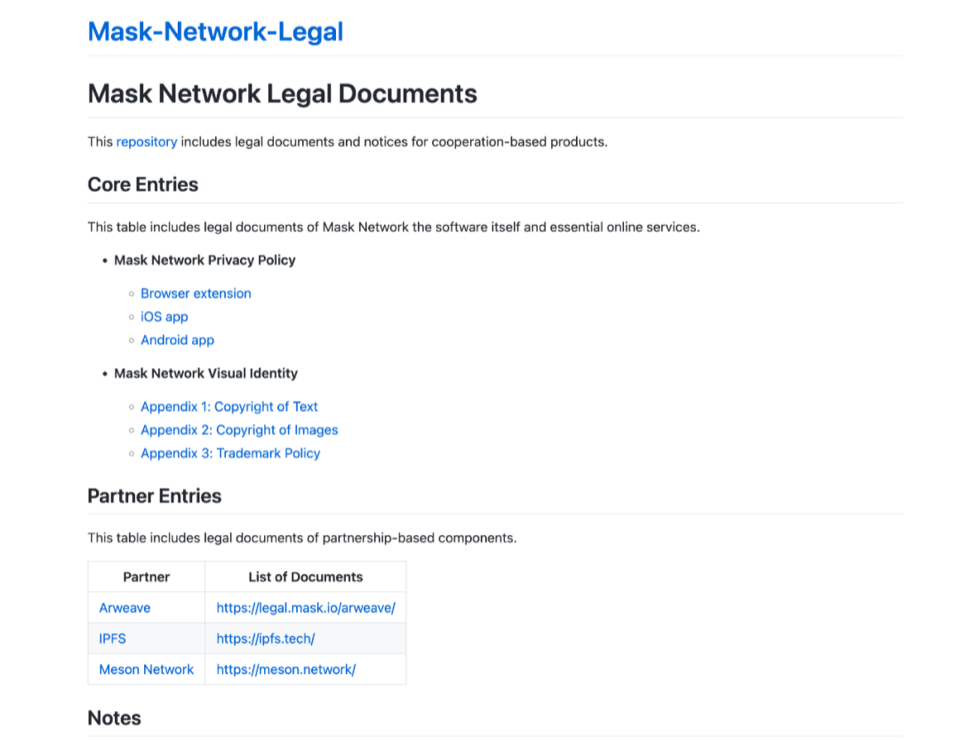This screenshot has width=960, height=746.
Task: Click the sentence about essential online services
Action: point(394,227)
